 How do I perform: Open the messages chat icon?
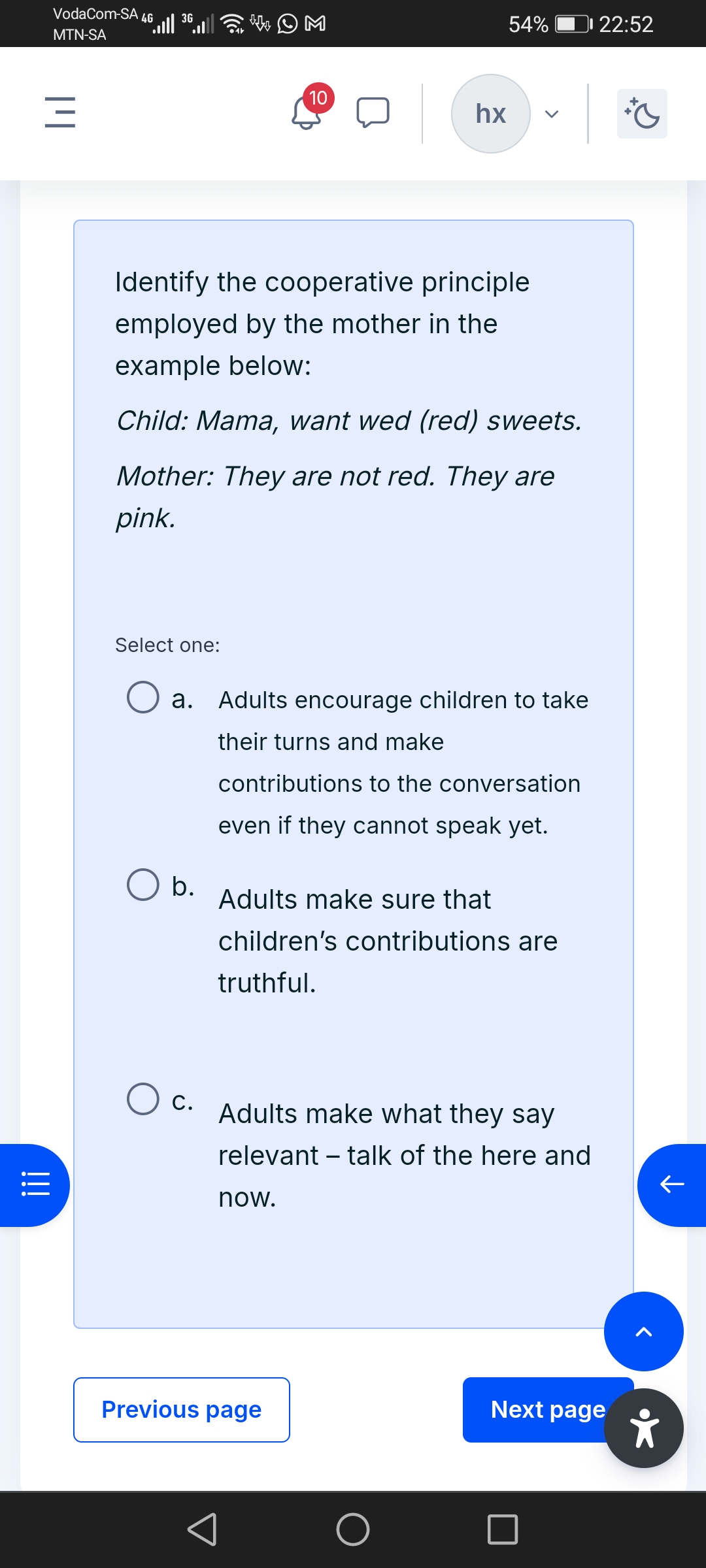point(373,112)
